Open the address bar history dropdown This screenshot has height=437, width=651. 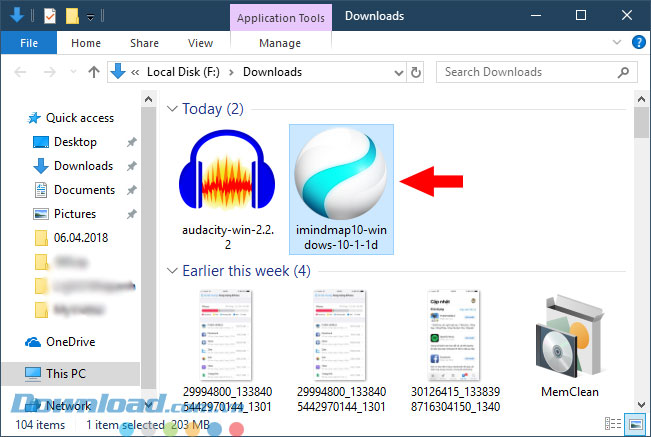pos(399,73)
